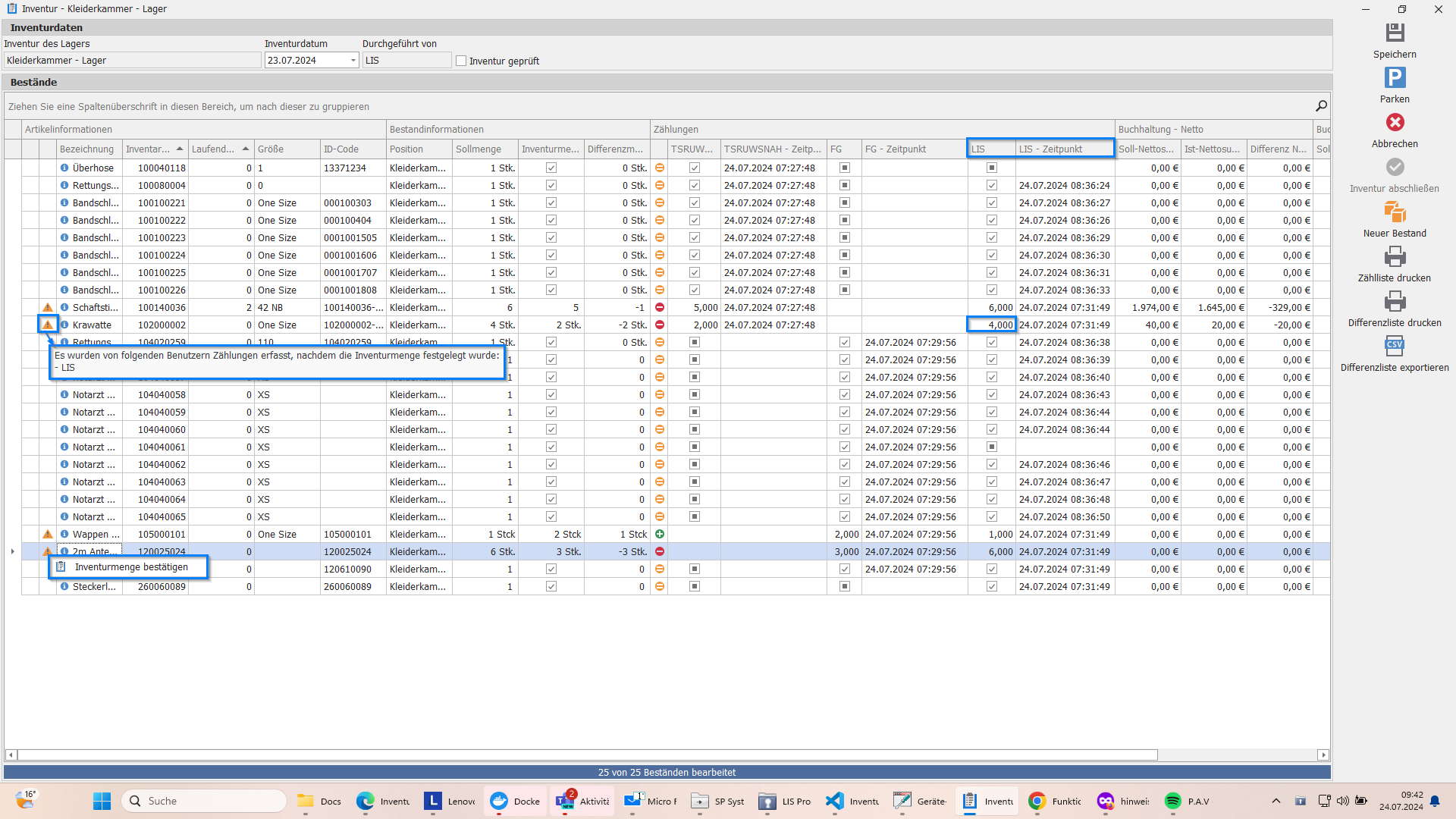Toggle Inventurmenge checkbox in Überhose row
Screen dimensions: 1456x819
551,168
